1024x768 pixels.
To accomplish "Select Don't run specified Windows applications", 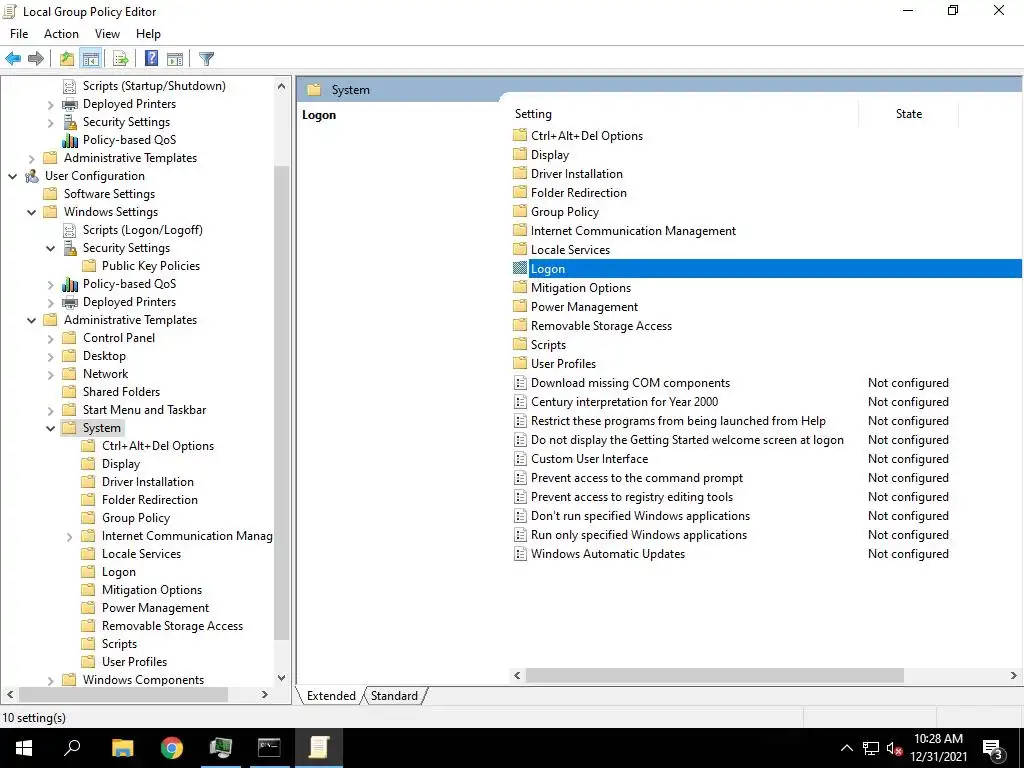I will [640, 516].
